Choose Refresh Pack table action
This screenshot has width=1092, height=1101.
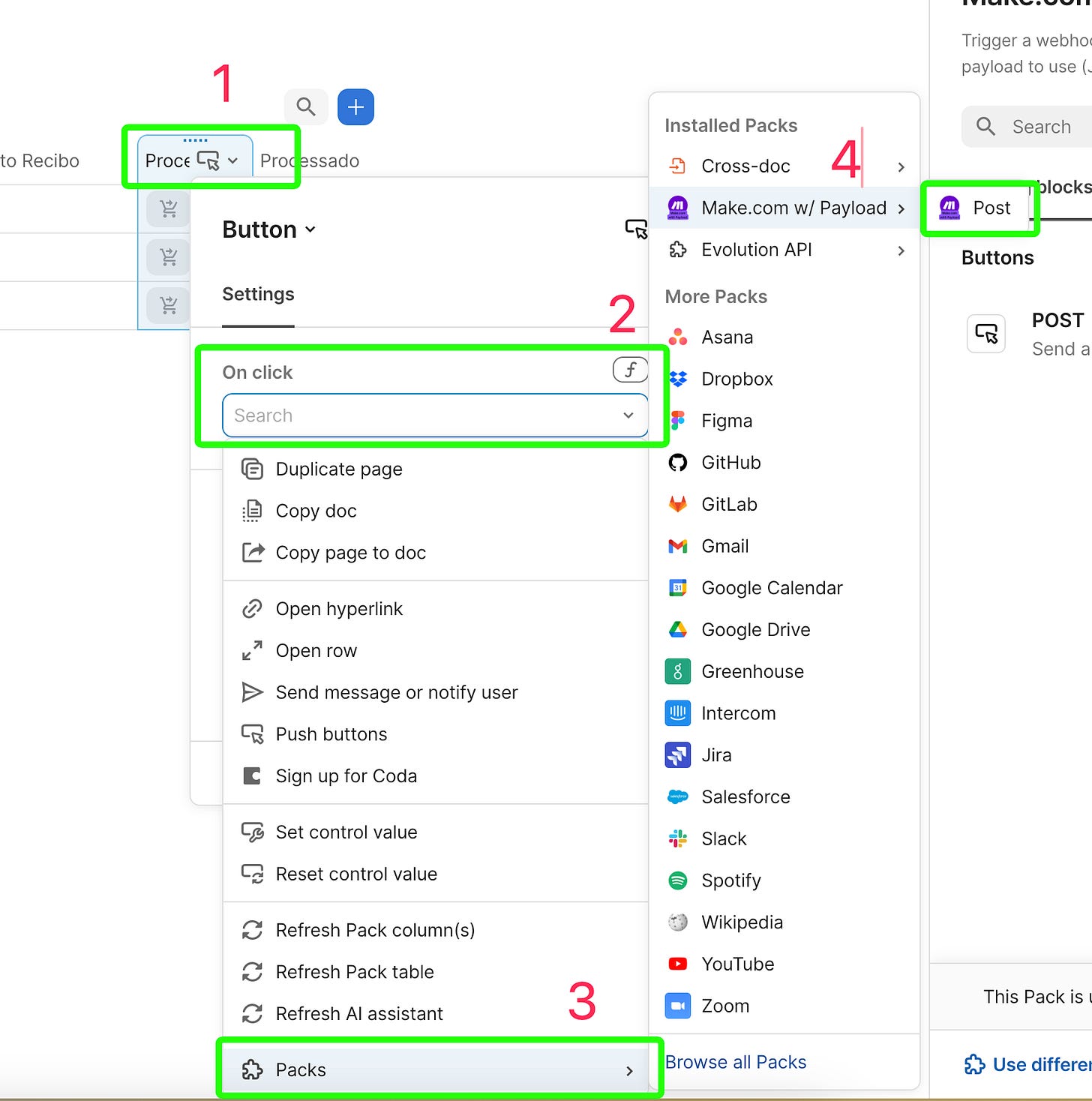point(435,972)
